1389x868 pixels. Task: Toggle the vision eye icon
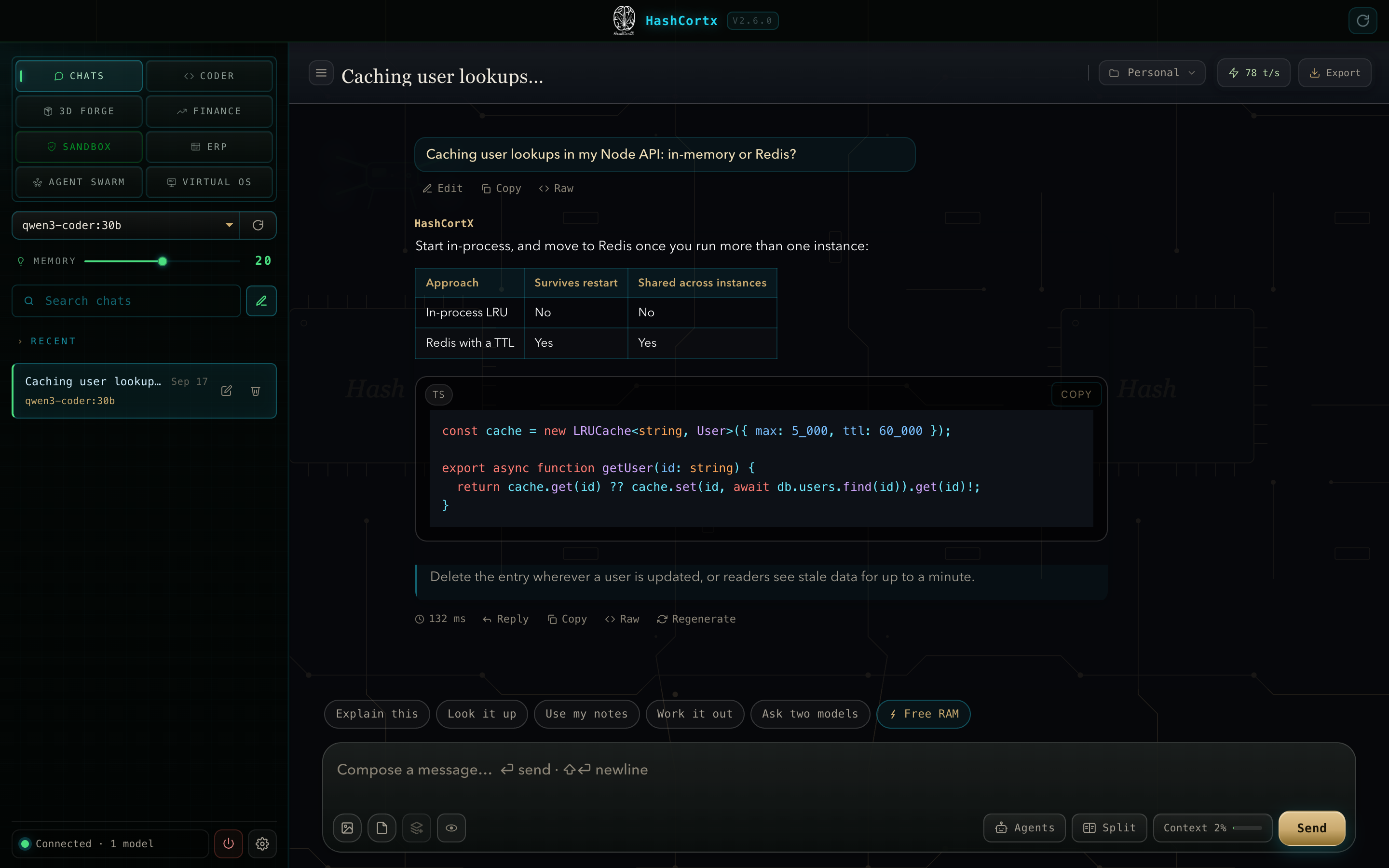[451, 828]
